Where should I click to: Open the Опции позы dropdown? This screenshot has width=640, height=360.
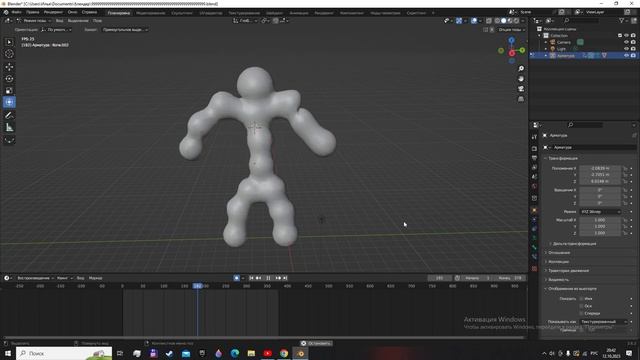point(511,30)
